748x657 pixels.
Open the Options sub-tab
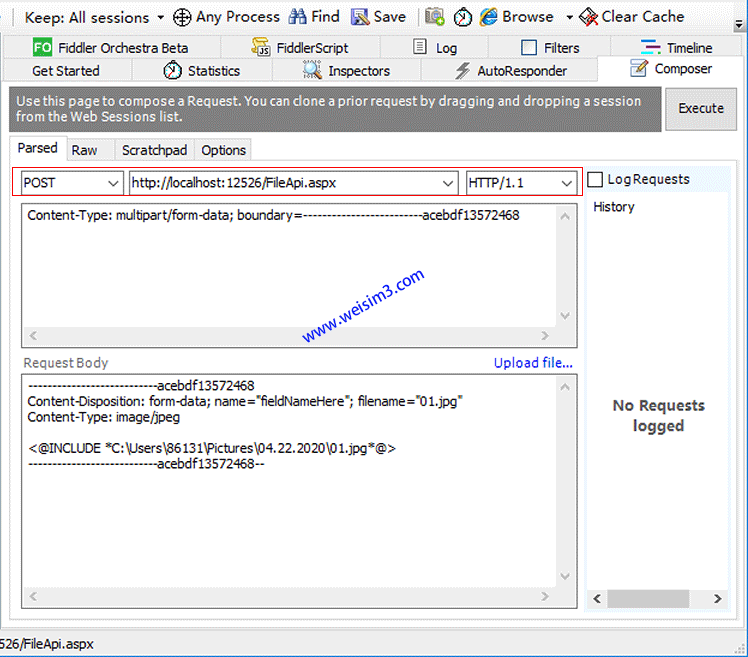[223, 150]
